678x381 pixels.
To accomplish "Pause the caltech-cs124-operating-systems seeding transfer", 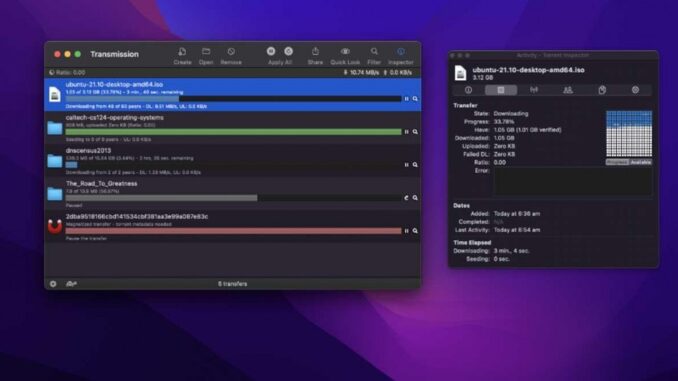I will pyautogui.click(x=406, y=132).
